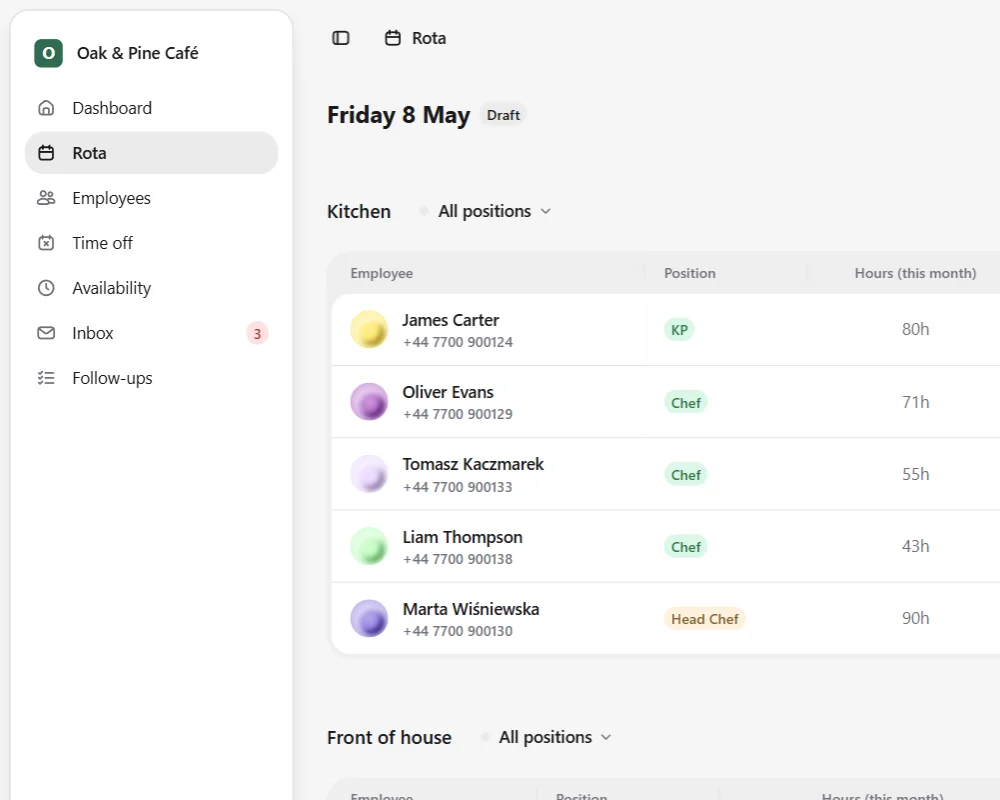Click the Front of house section heading
The width and height of the screenshot is (1000, 800).
point(389,737)
